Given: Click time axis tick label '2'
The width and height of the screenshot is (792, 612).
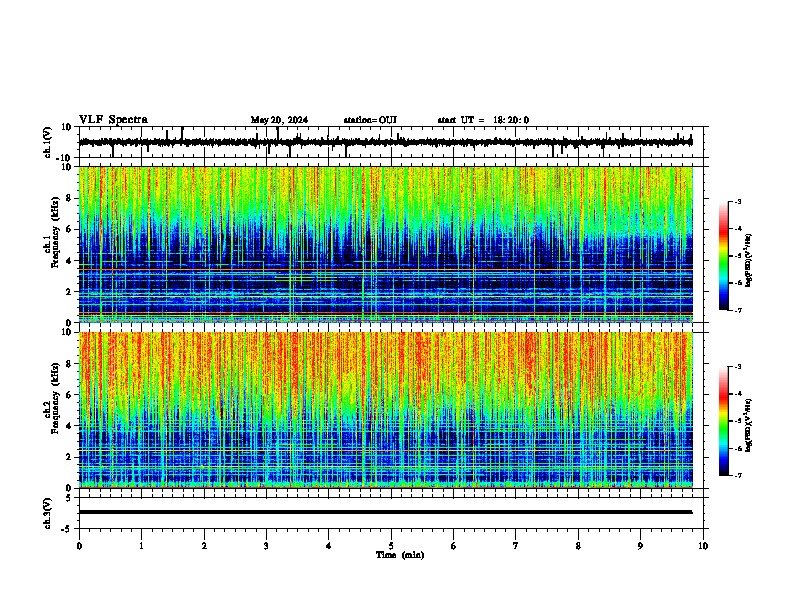Looking at the screenshot, I should tap(204, 546).
